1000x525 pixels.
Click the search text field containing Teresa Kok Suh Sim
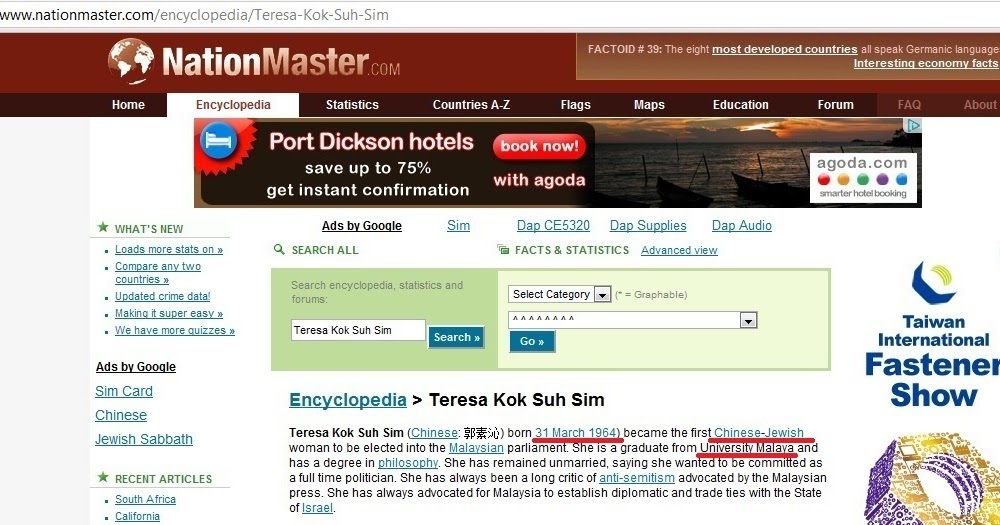(x=358, y=330)
